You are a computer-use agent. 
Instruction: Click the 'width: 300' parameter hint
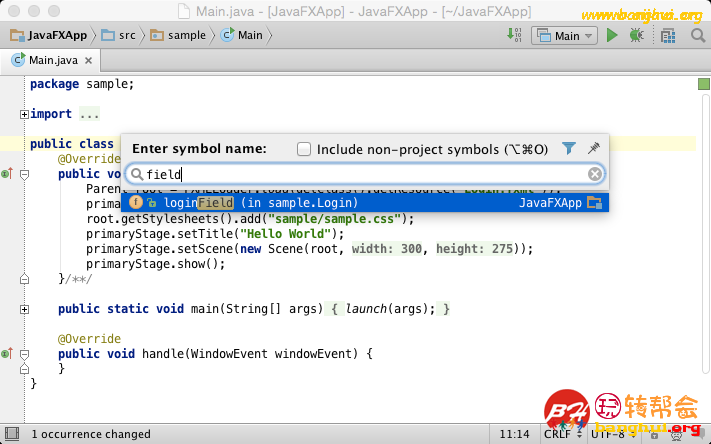pos(387,249)
